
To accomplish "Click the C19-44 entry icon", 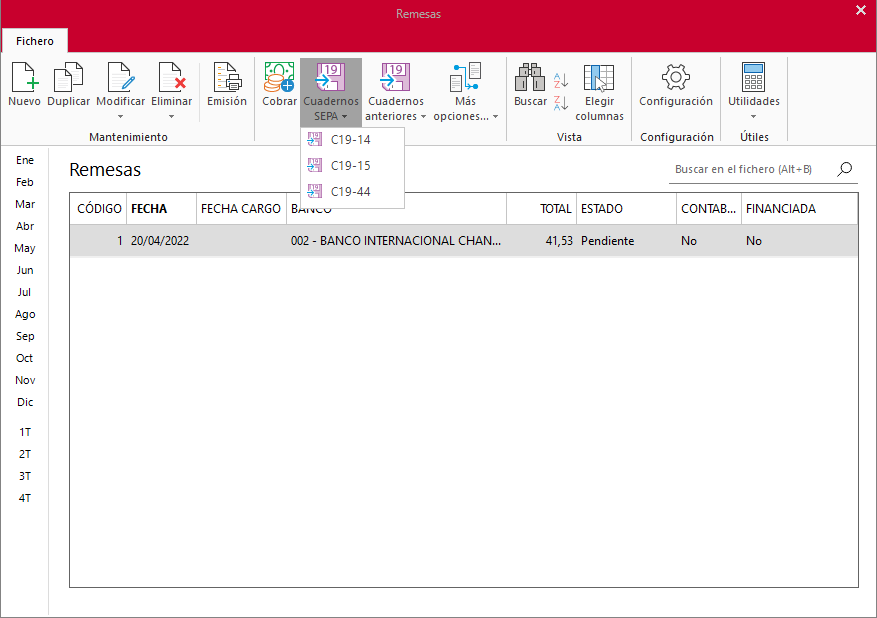I will (315, 191).
